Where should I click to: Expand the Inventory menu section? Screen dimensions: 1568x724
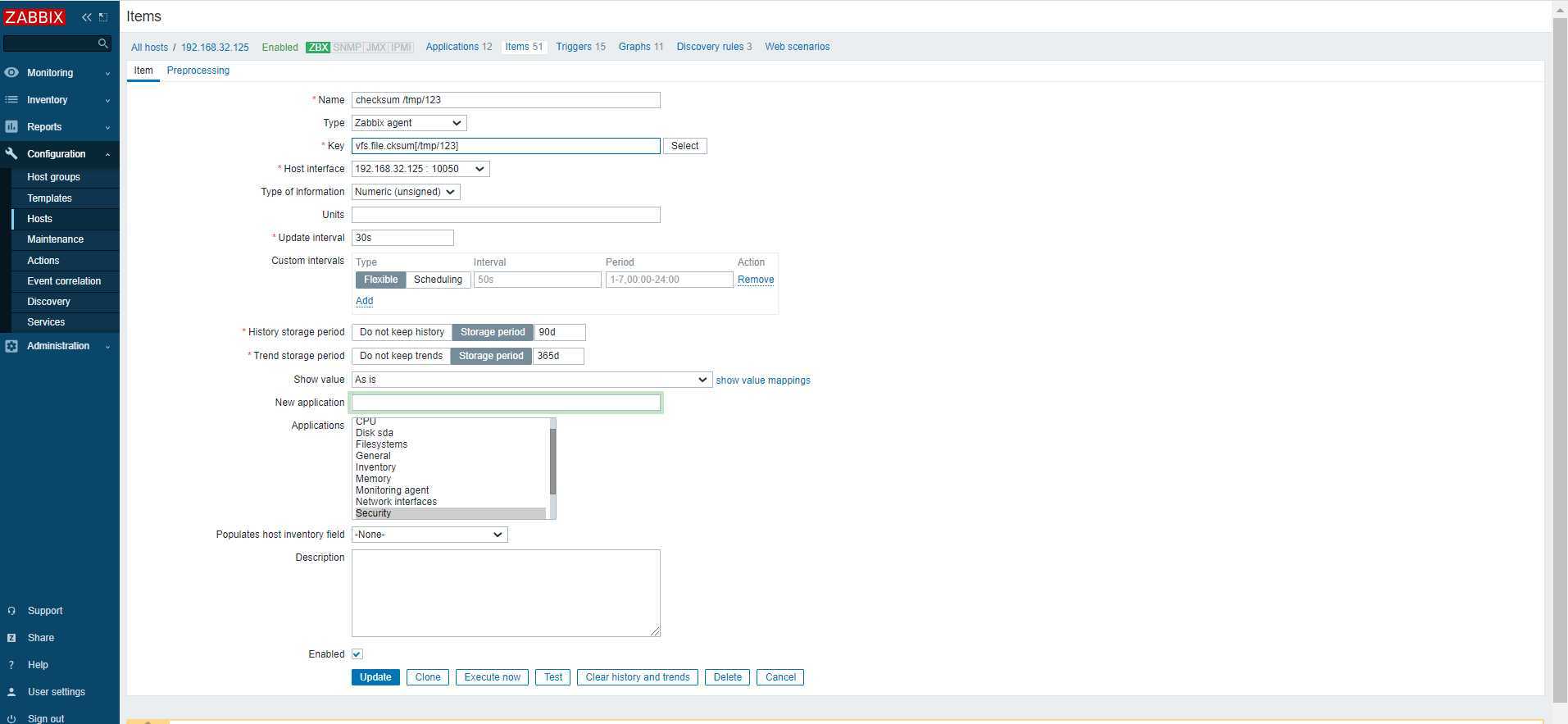59,100
